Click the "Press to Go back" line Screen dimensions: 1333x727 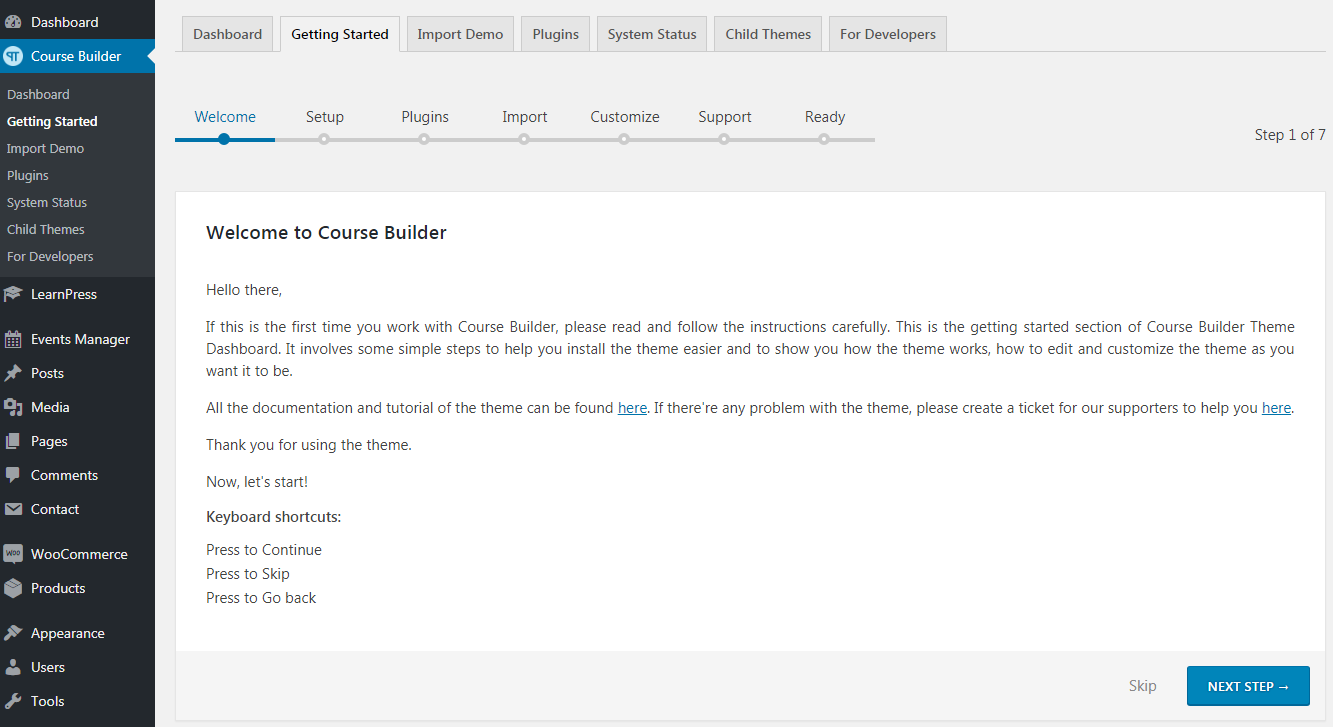[261, 598]
